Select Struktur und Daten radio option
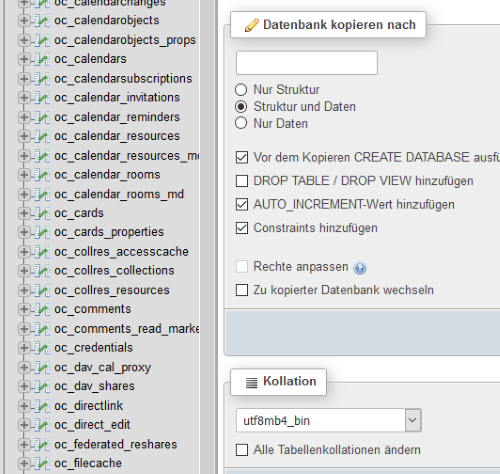The width and height of the screenshot is (500, 474). 241,107
